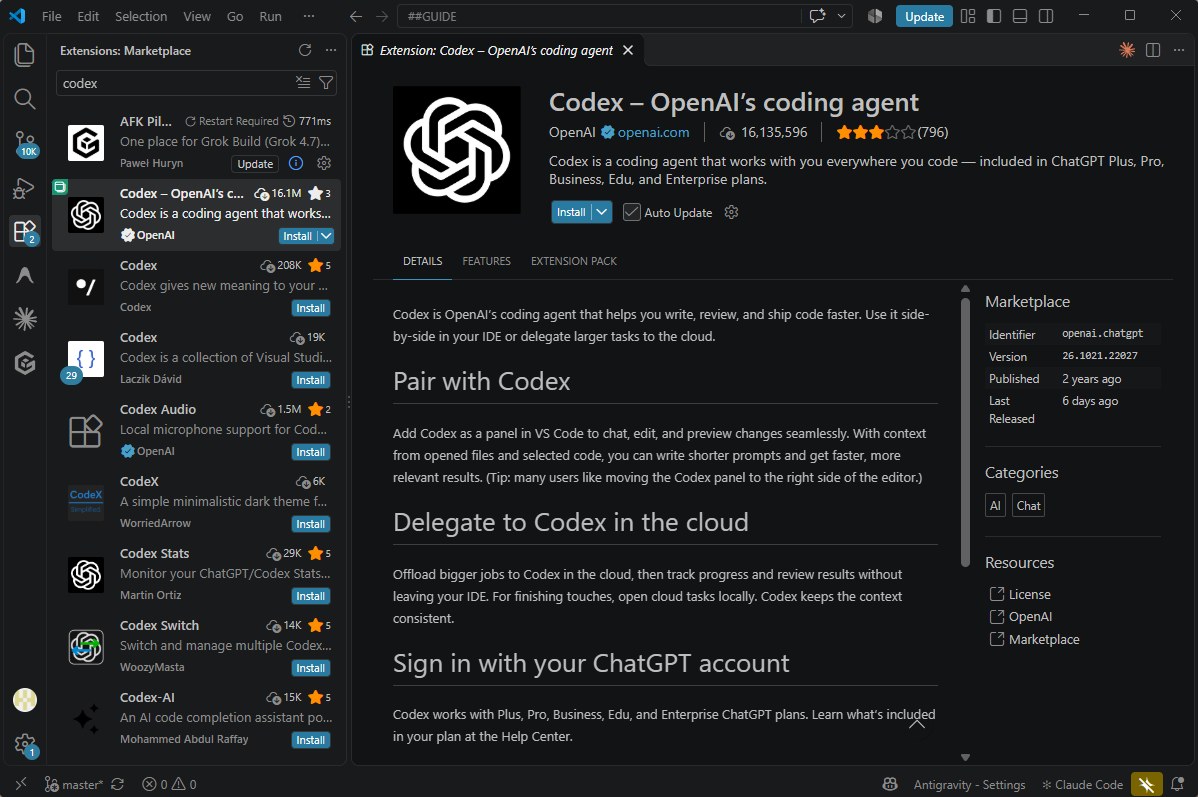
Task: Open the Search view in activity bar
Action: (24, 99)
